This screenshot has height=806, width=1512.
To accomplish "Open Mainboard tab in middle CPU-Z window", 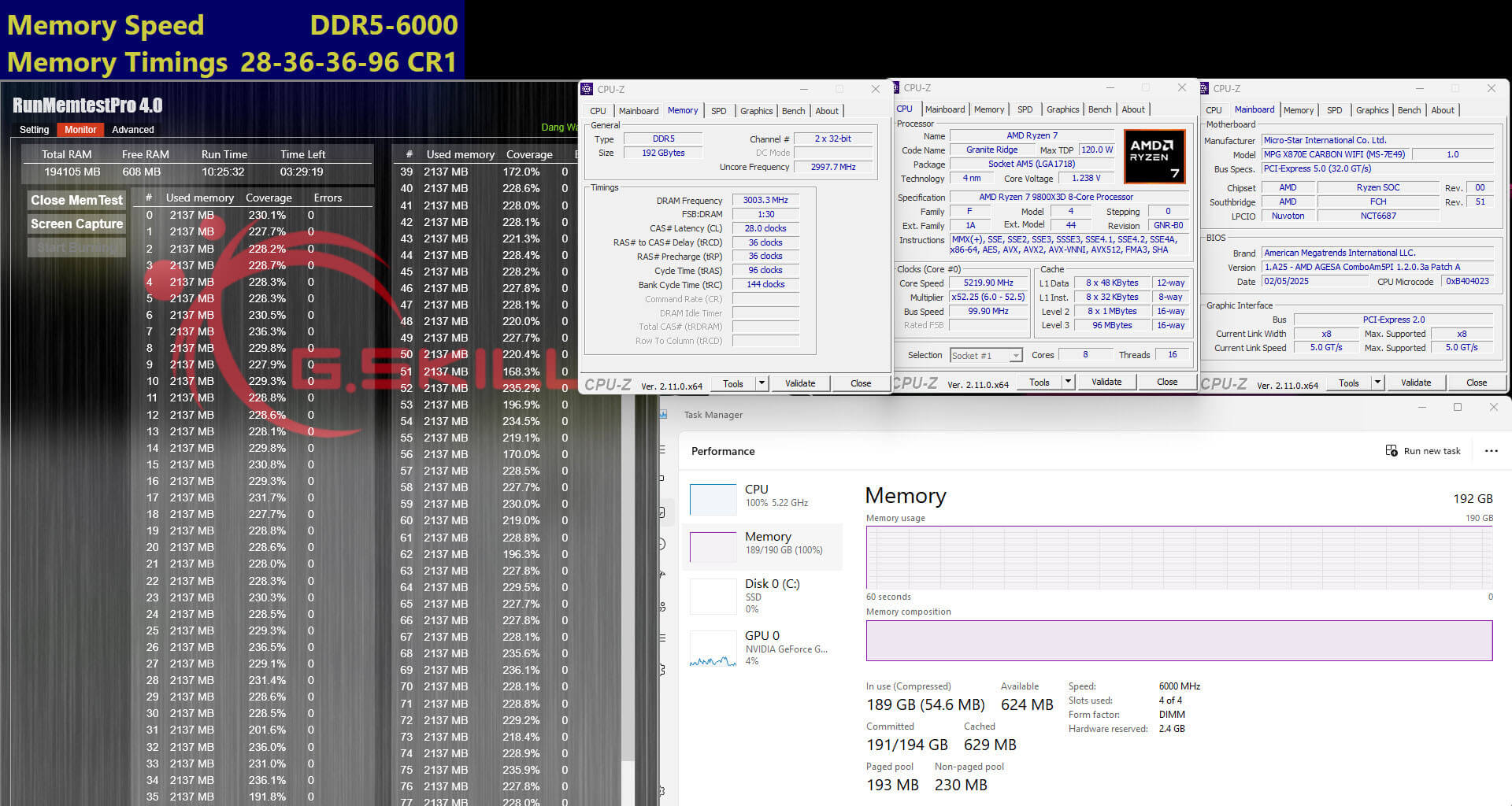I will (945, 109).
